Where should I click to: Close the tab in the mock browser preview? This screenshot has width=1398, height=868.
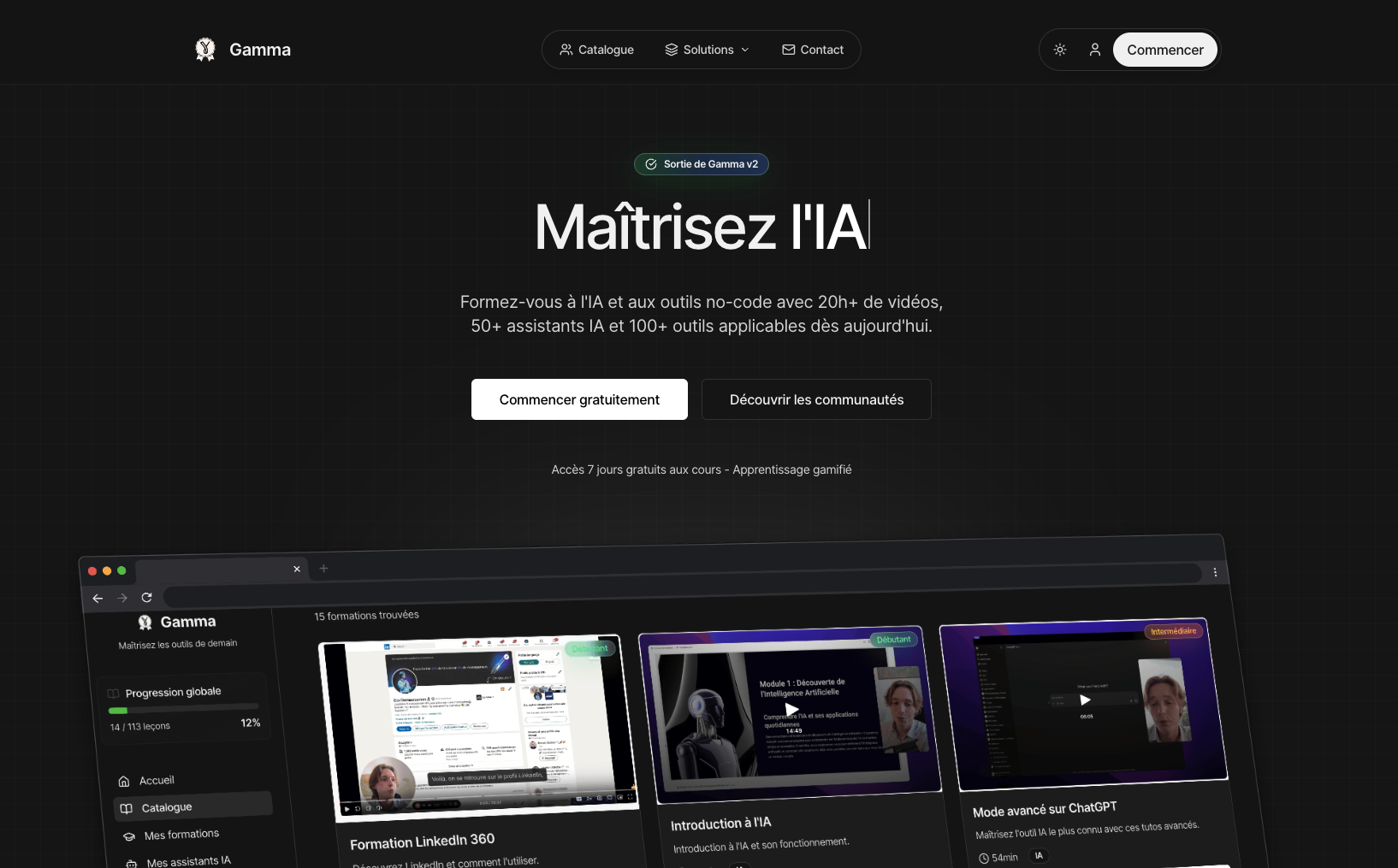point(297,569)
